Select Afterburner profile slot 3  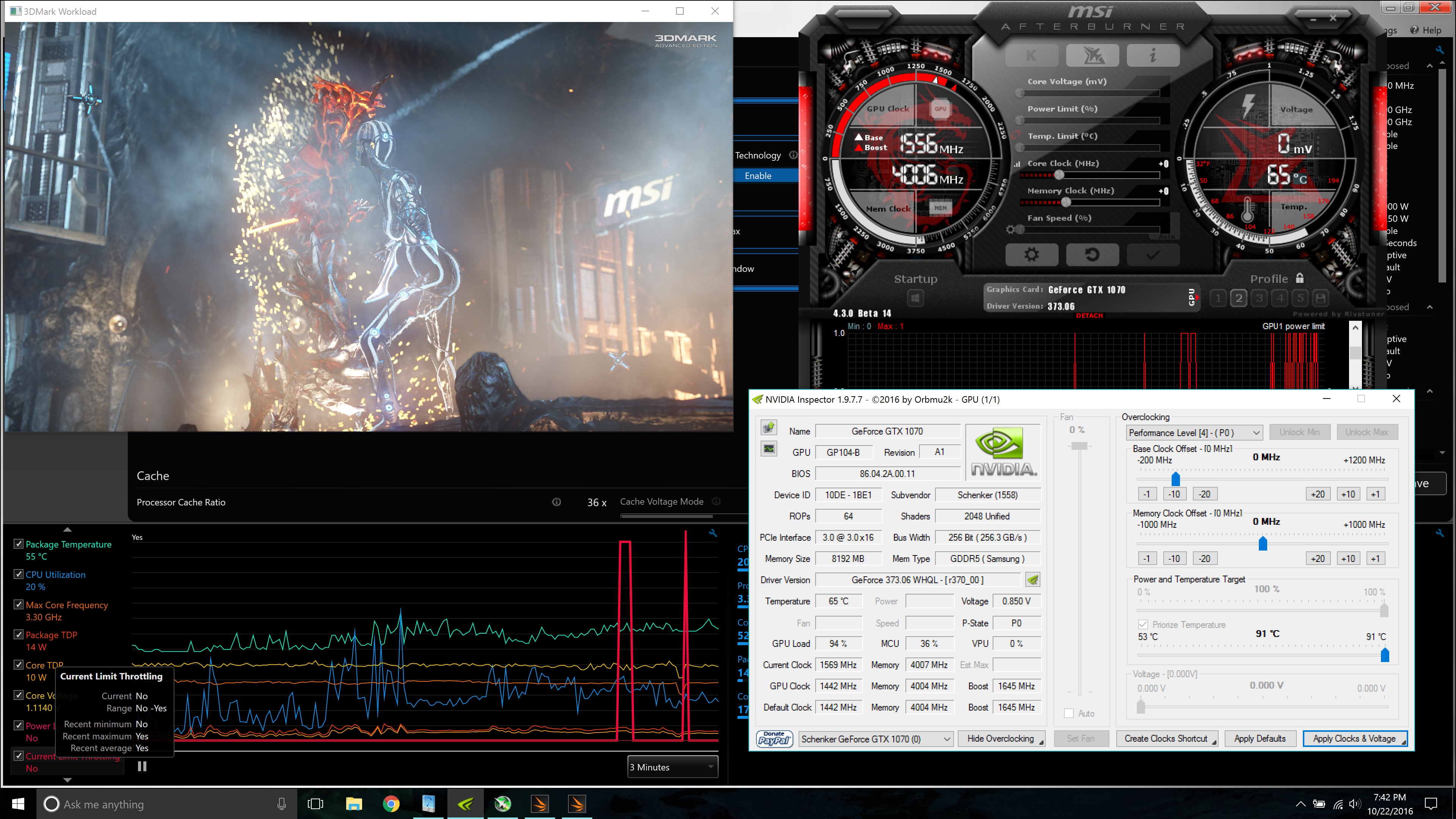(1259, 298)
